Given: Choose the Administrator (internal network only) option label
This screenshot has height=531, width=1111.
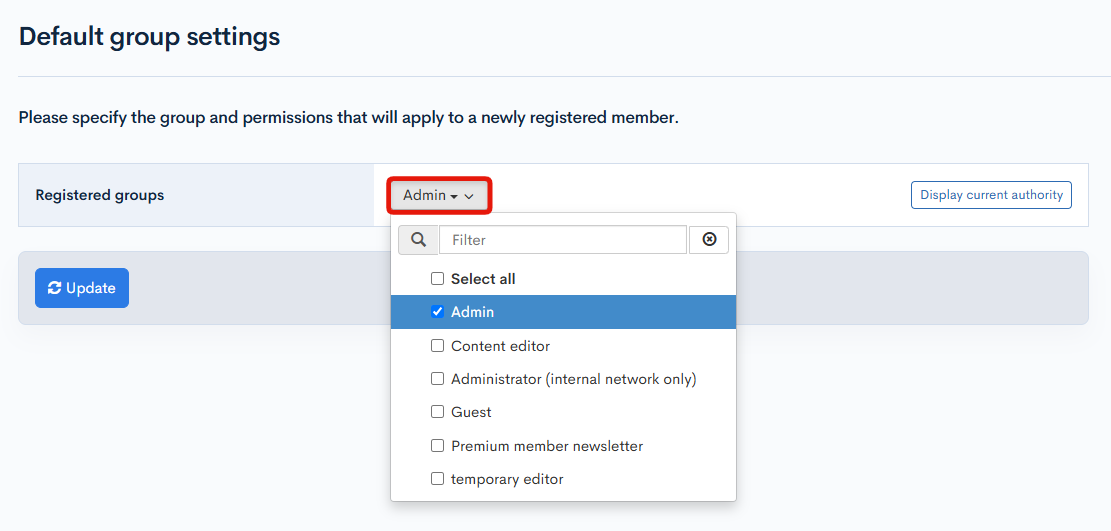Looking at the screenshot, I should 573,379.
